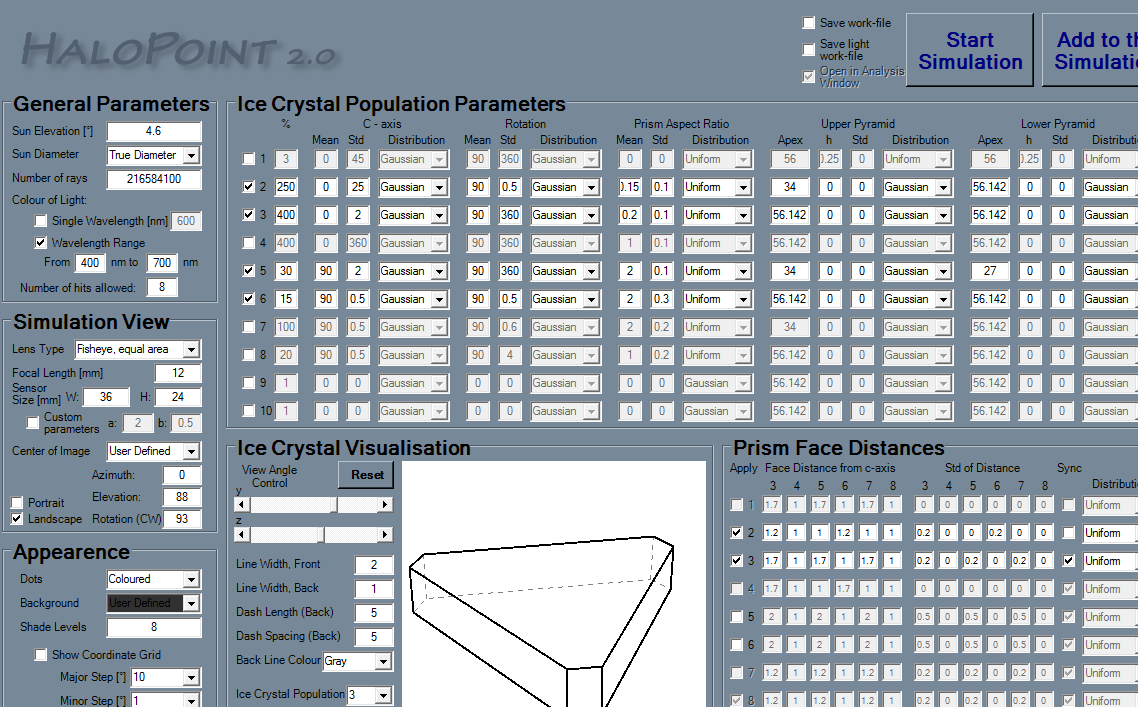This screenshot has width=1138, height=707.
Task: Click the Start Simulation button
Action: pos(970,50)
